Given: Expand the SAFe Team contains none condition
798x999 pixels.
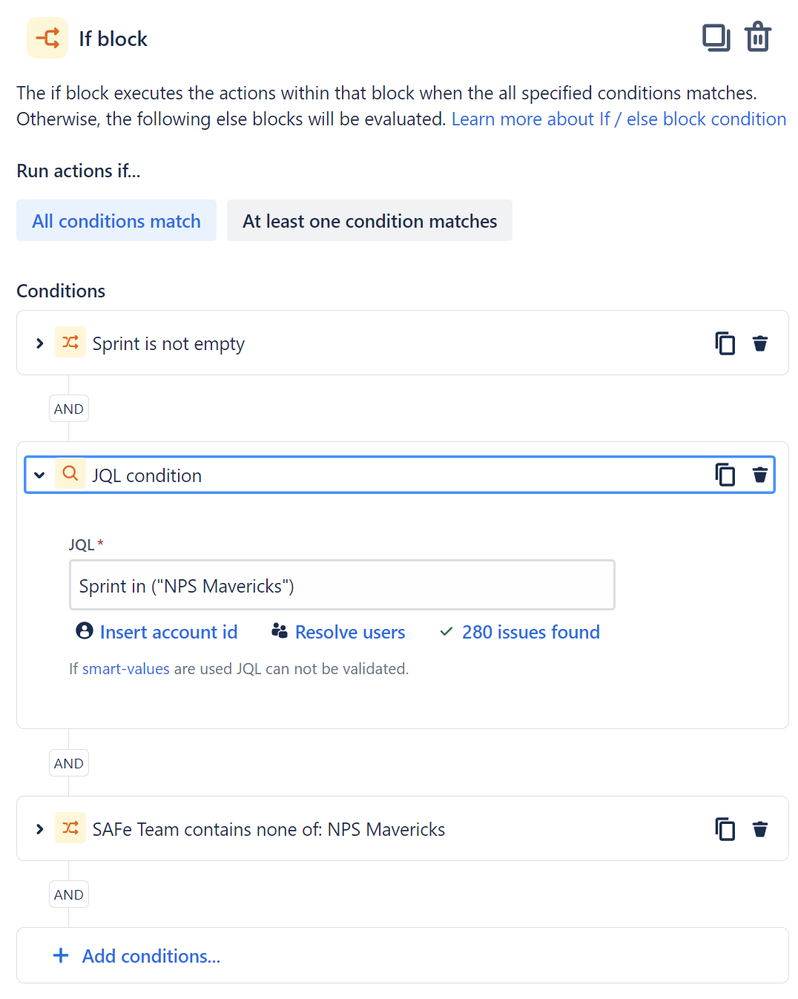Looking at the screenshot, I should click(39, 829).
